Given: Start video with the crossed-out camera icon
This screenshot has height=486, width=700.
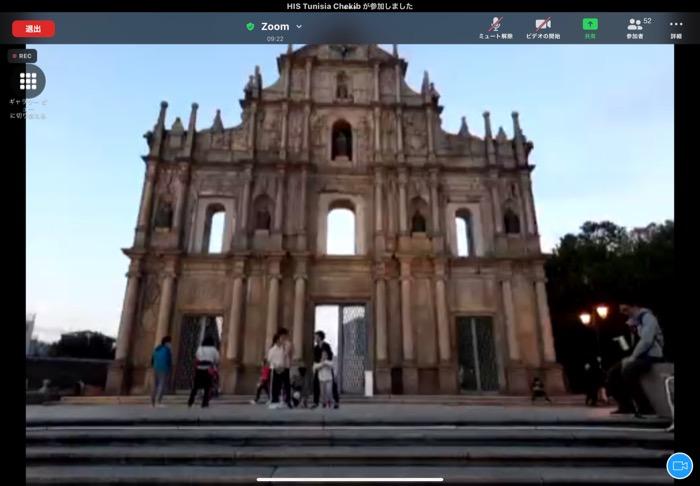Looking at the screenshot, I should click(x=543, y=23).
